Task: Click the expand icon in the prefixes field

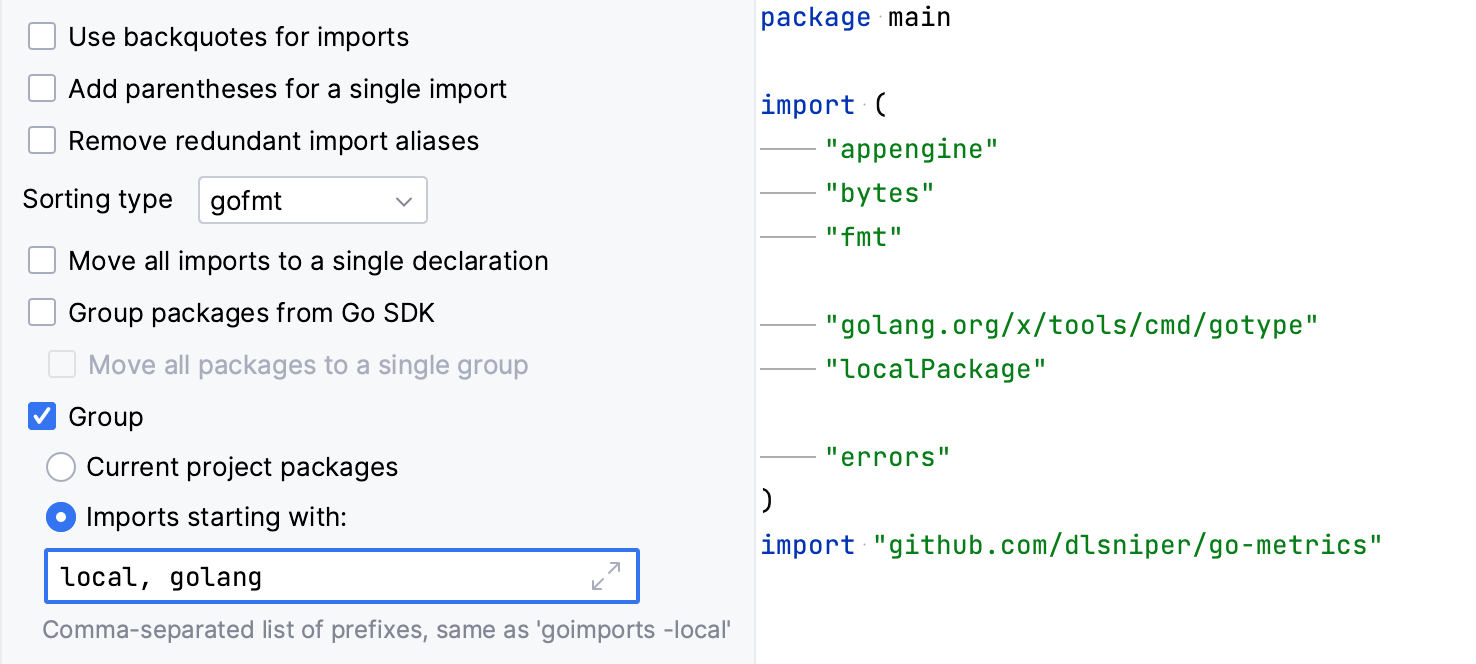Action: 606,576
